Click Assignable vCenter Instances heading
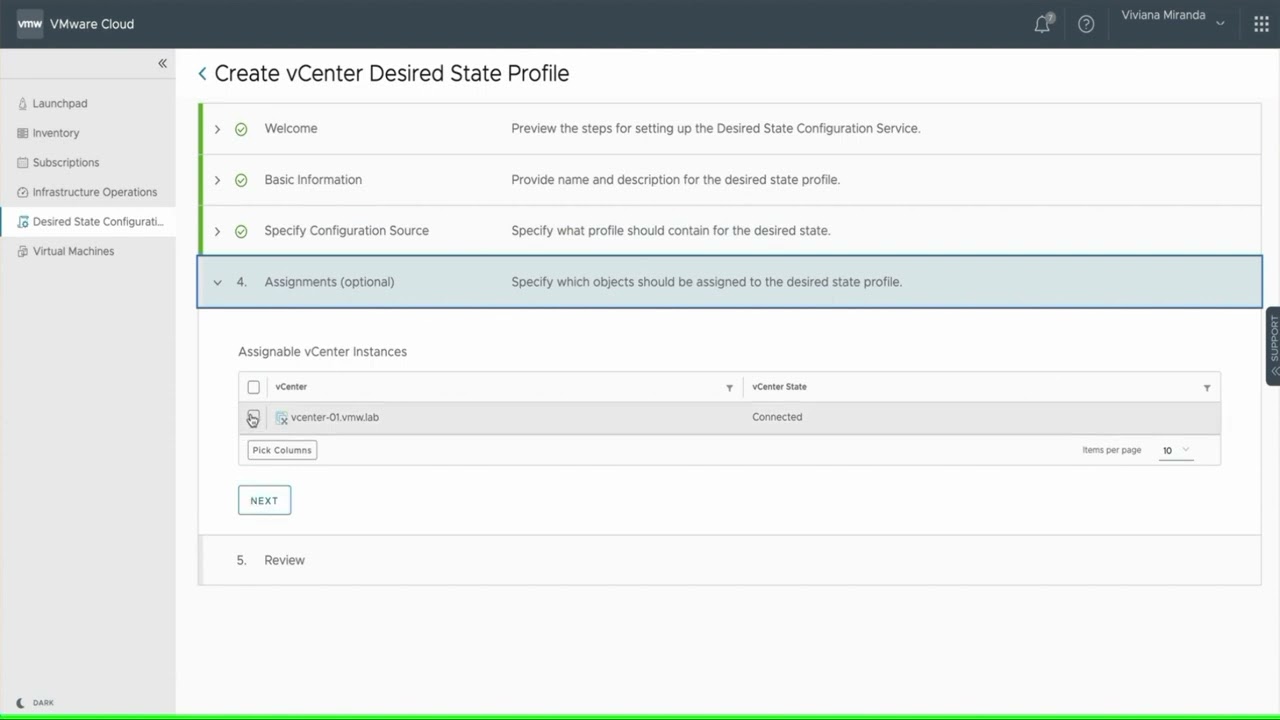1280x720 pixels. [x=322, y=352]
